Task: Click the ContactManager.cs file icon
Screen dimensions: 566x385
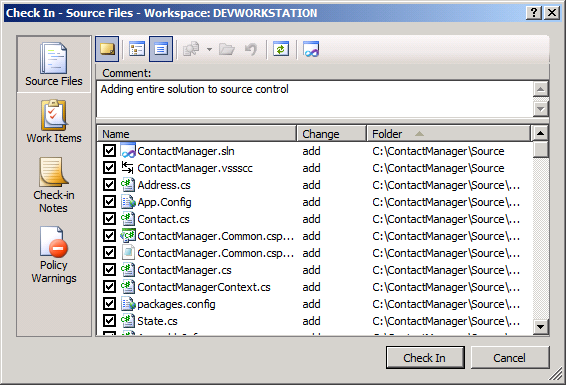Action: (128, 270)
